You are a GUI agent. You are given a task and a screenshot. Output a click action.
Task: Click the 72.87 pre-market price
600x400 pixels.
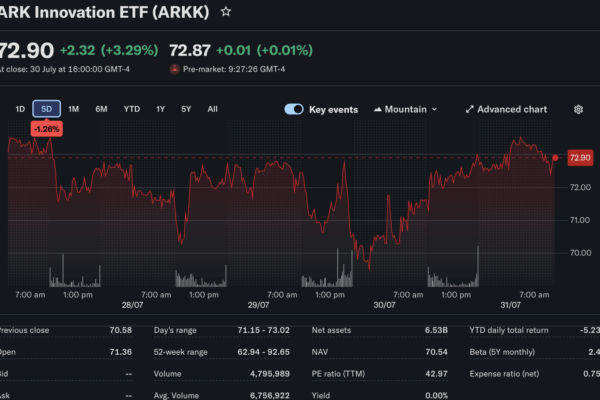coord(190,50)
